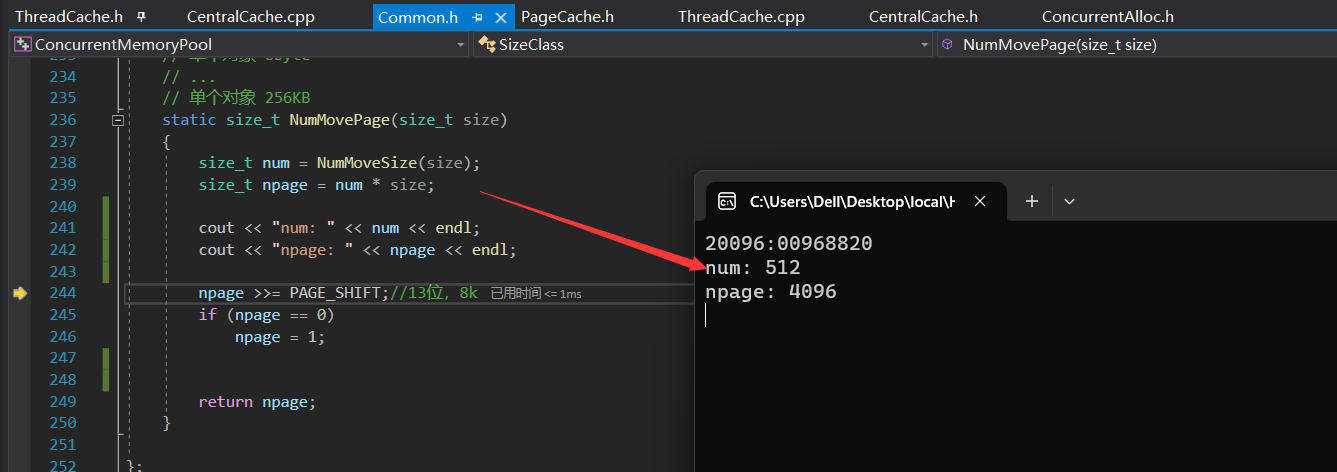
Task: Open a new console tab with plus button
Action: (1032, 201)
